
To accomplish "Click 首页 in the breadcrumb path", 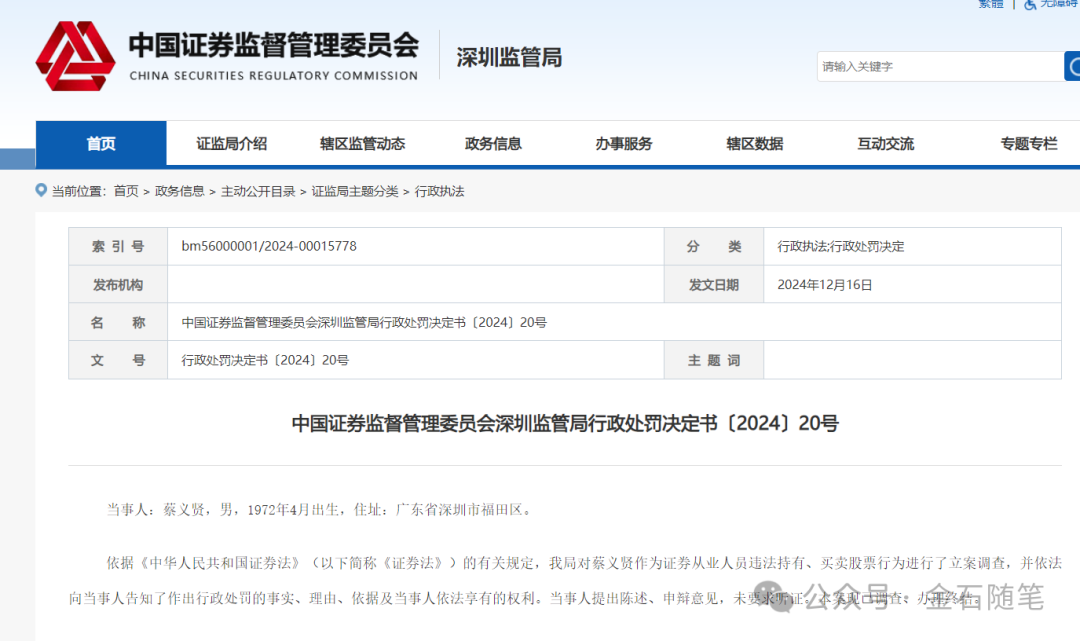I will 126,191.
